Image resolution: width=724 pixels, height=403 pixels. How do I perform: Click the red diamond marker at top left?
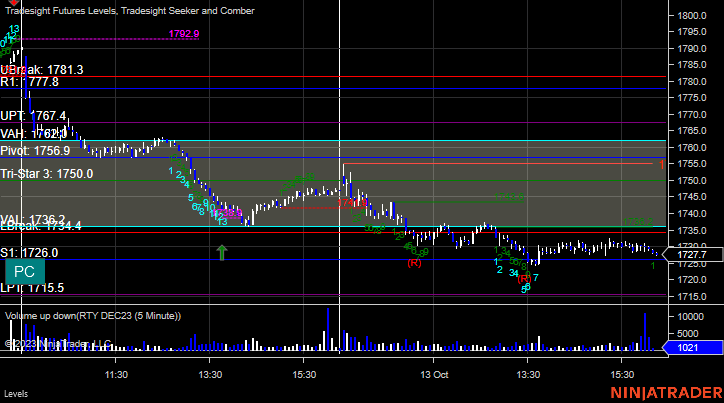pos(13,3)
